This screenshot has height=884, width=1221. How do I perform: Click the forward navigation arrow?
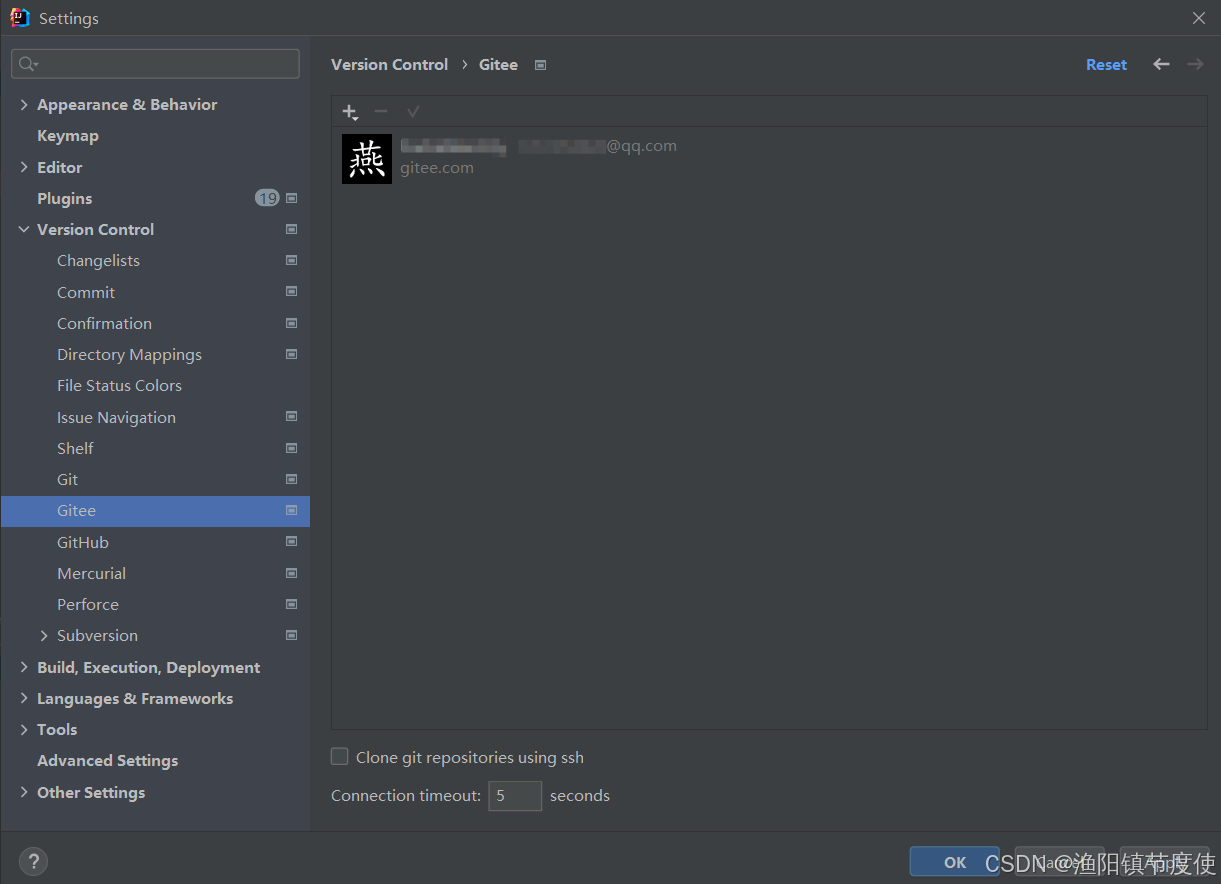1195,64
